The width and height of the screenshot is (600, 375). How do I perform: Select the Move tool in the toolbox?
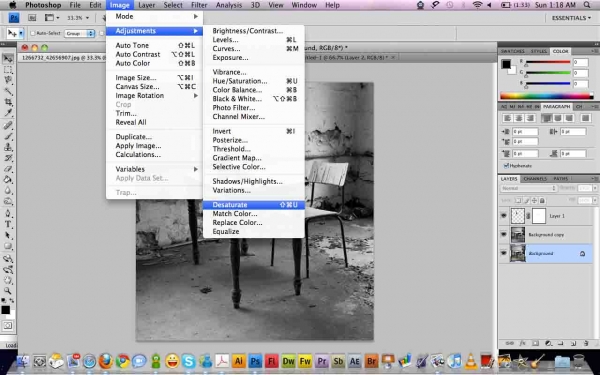[8, 58]
